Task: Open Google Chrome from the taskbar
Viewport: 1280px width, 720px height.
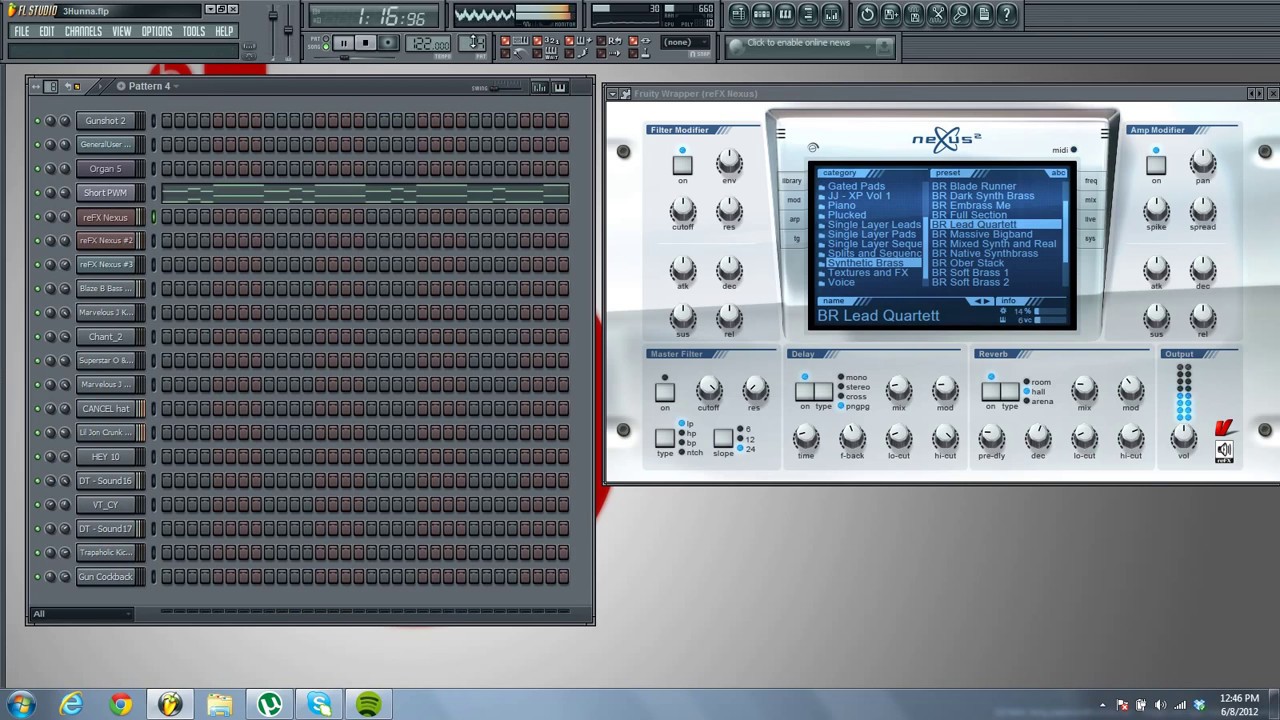Action: coord(120,705)
